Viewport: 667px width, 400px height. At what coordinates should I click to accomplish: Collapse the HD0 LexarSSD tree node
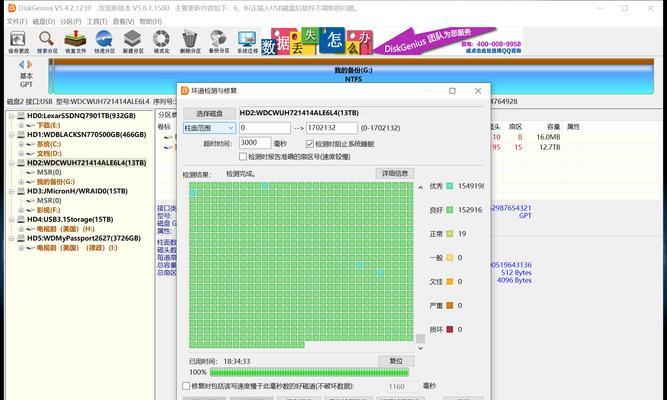(12, 116)
